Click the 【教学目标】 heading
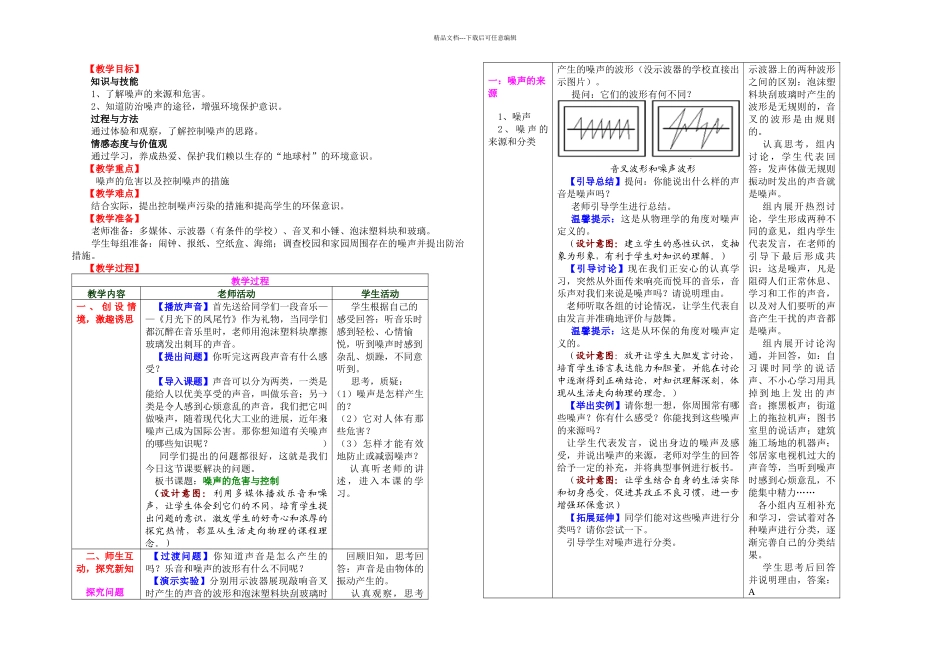This screenshot has width=950, height=672. coord(115,69)
